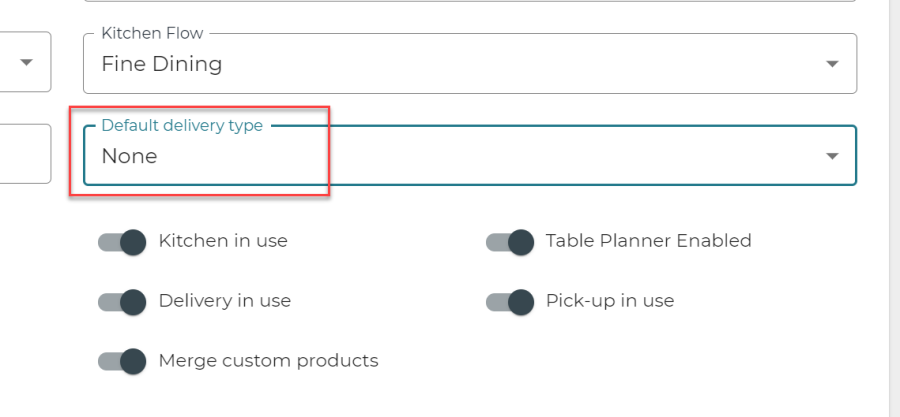Toggle the Kitchen in use switch
900x417 pixels.
122,242
